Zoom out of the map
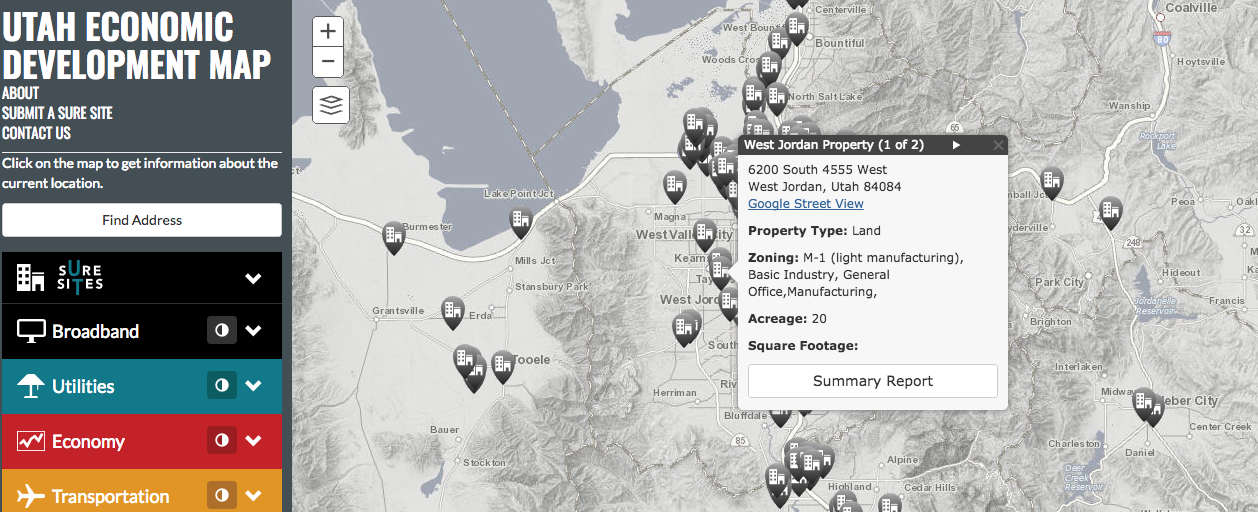The image size is (1258, 512). tap(328, 62)
